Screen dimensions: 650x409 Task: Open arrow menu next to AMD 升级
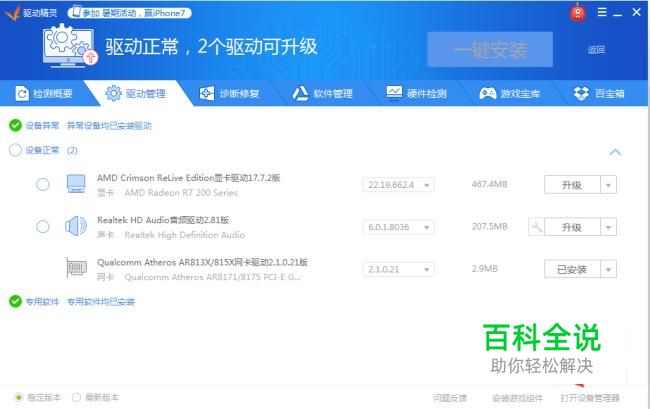coord(609,185)
